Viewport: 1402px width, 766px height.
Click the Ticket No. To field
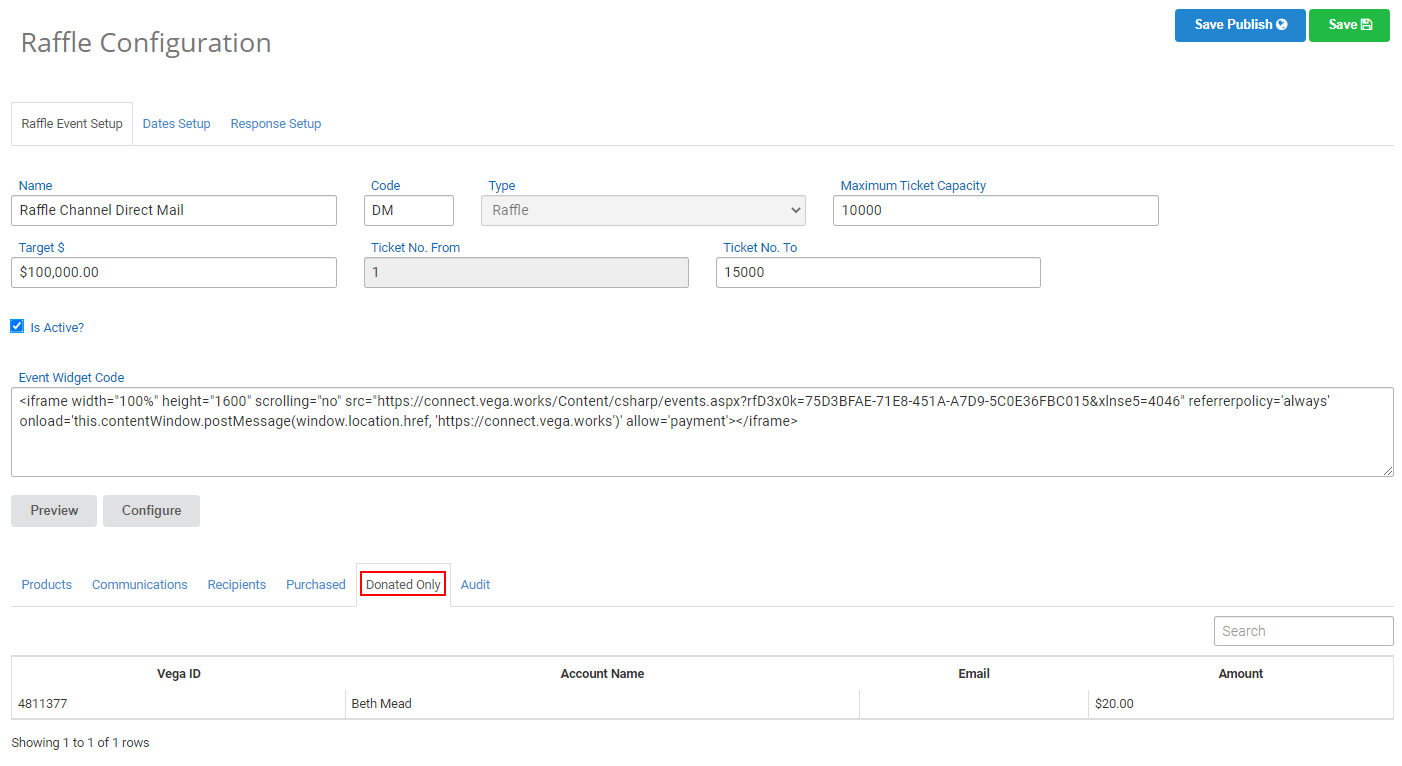point(878,272)
